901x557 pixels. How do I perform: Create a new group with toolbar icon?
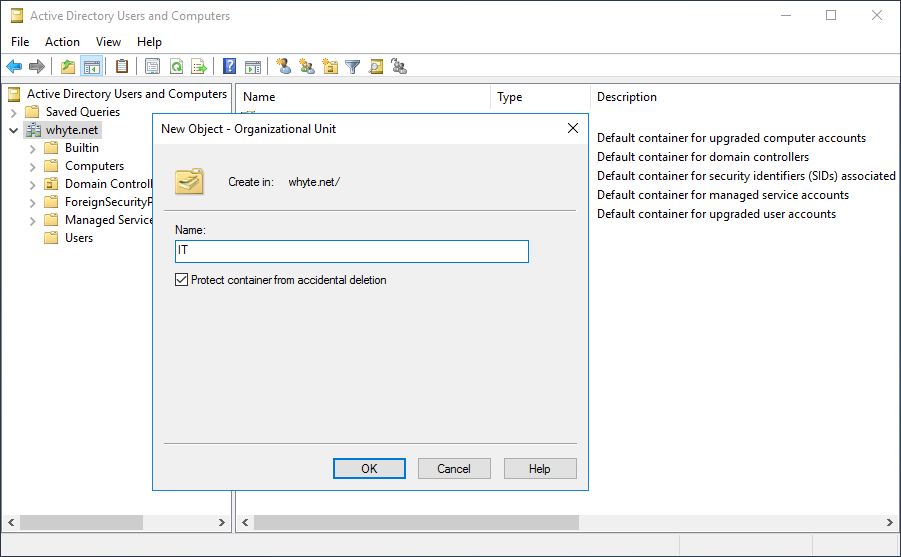[307, 67]
